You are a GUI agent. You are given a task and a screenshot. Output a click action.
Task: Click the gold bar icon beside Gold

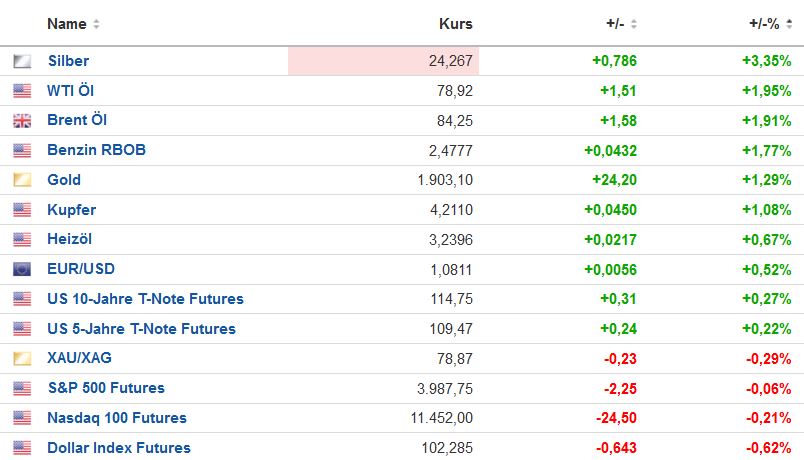(x=22, y=180)
